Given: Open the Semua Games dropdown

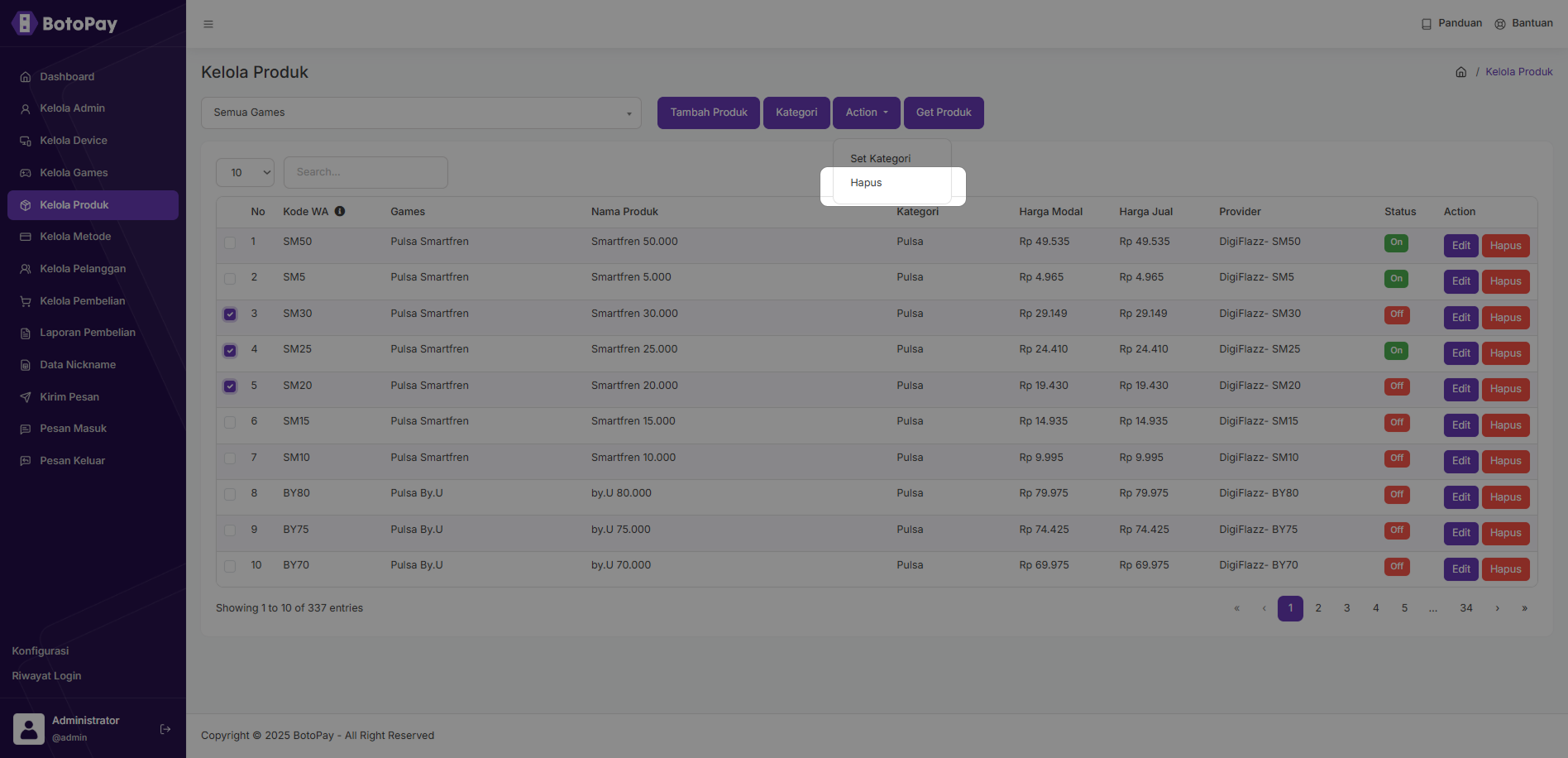Looking at the screenshot, I should [x=421, y=113].
